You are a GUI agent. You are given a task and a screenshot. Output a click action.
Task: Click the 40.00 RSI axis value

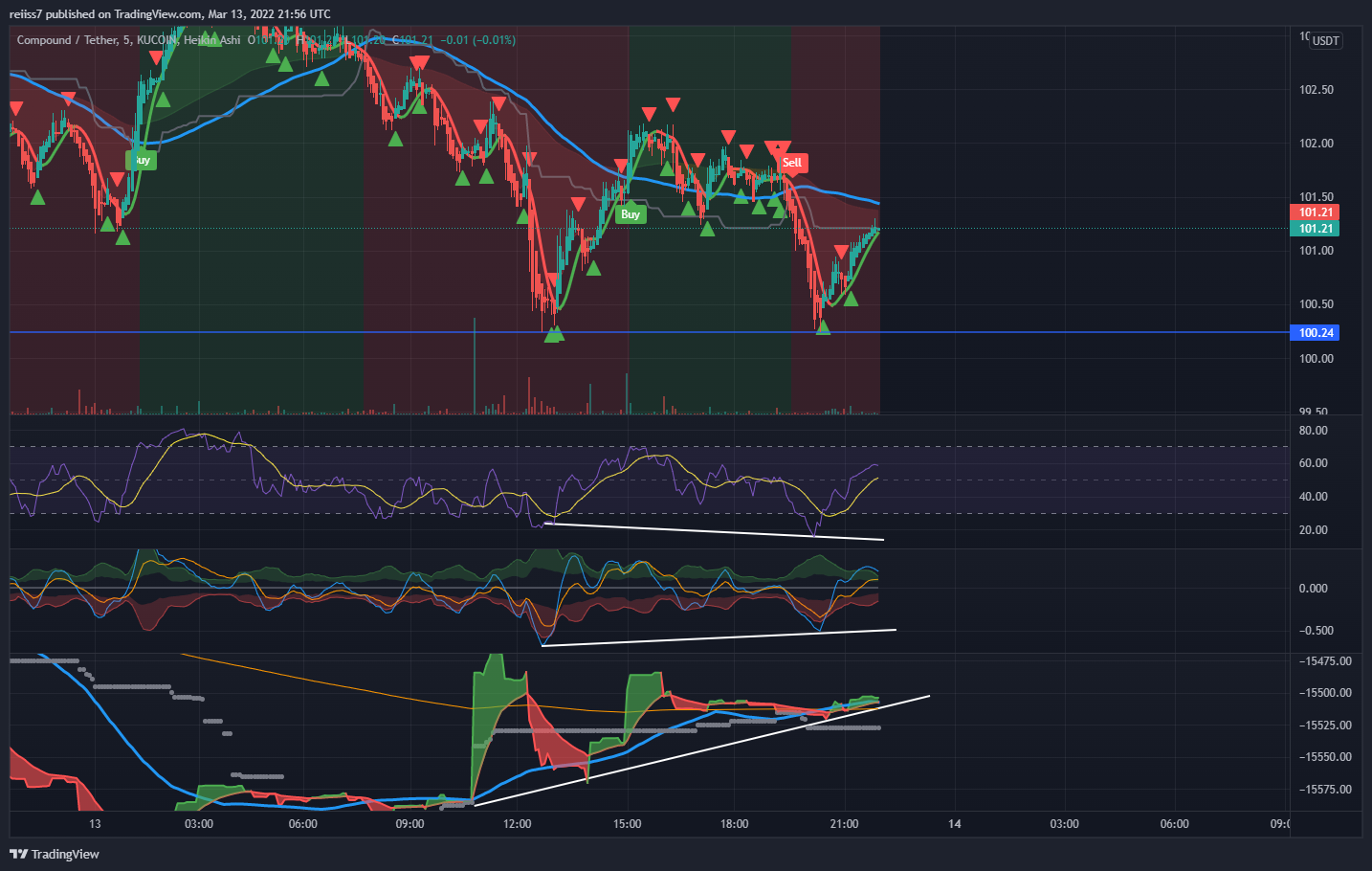coord(1313,497)
